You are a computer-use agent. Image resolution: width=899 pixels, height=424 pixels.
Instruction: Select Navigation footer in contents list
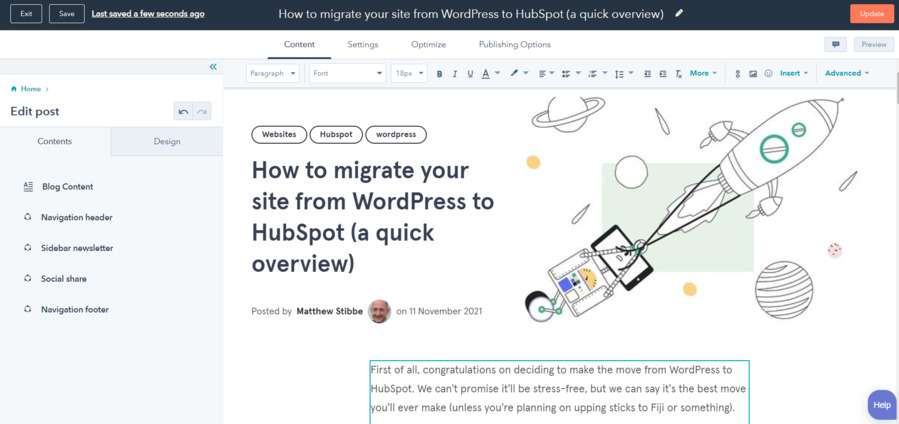pos(75,309)
